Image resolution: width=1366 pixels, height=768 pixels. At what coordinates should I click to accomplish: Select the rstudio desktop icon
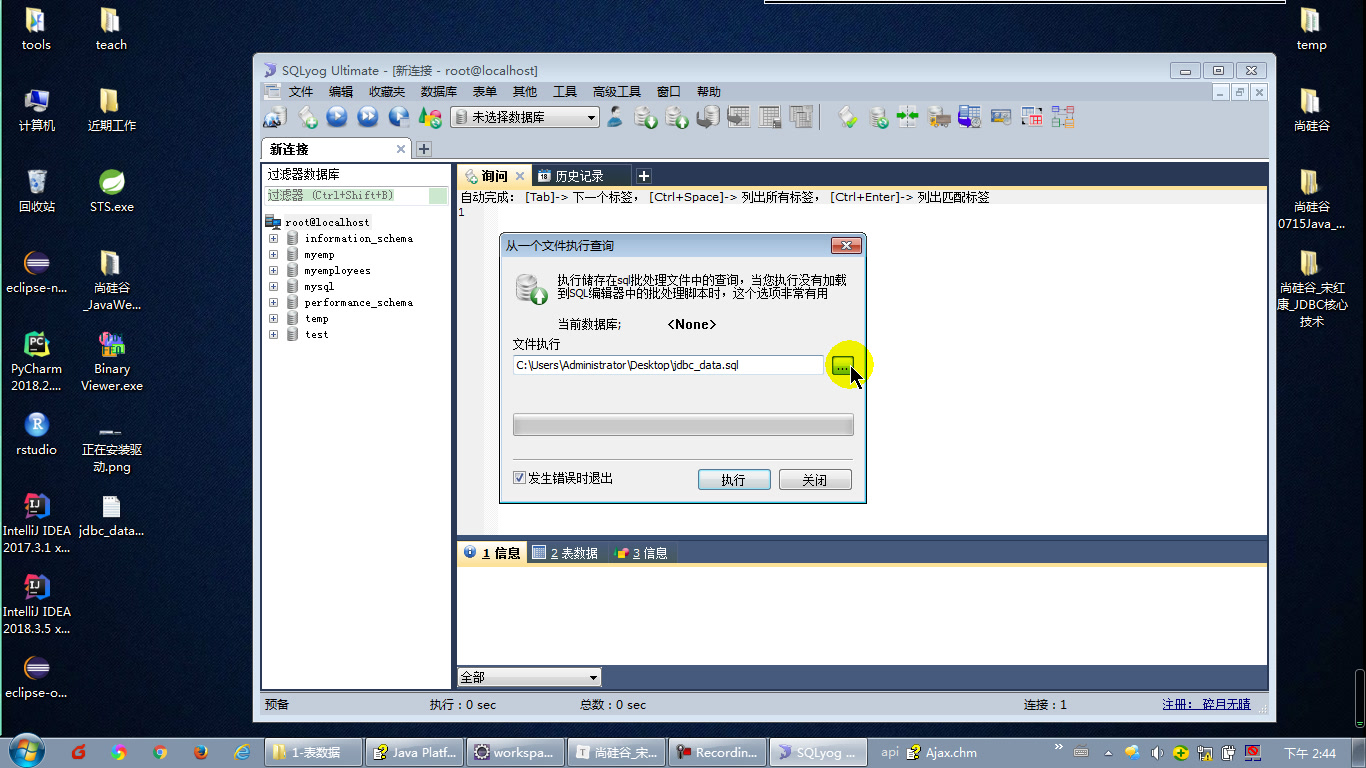(36, 433)
